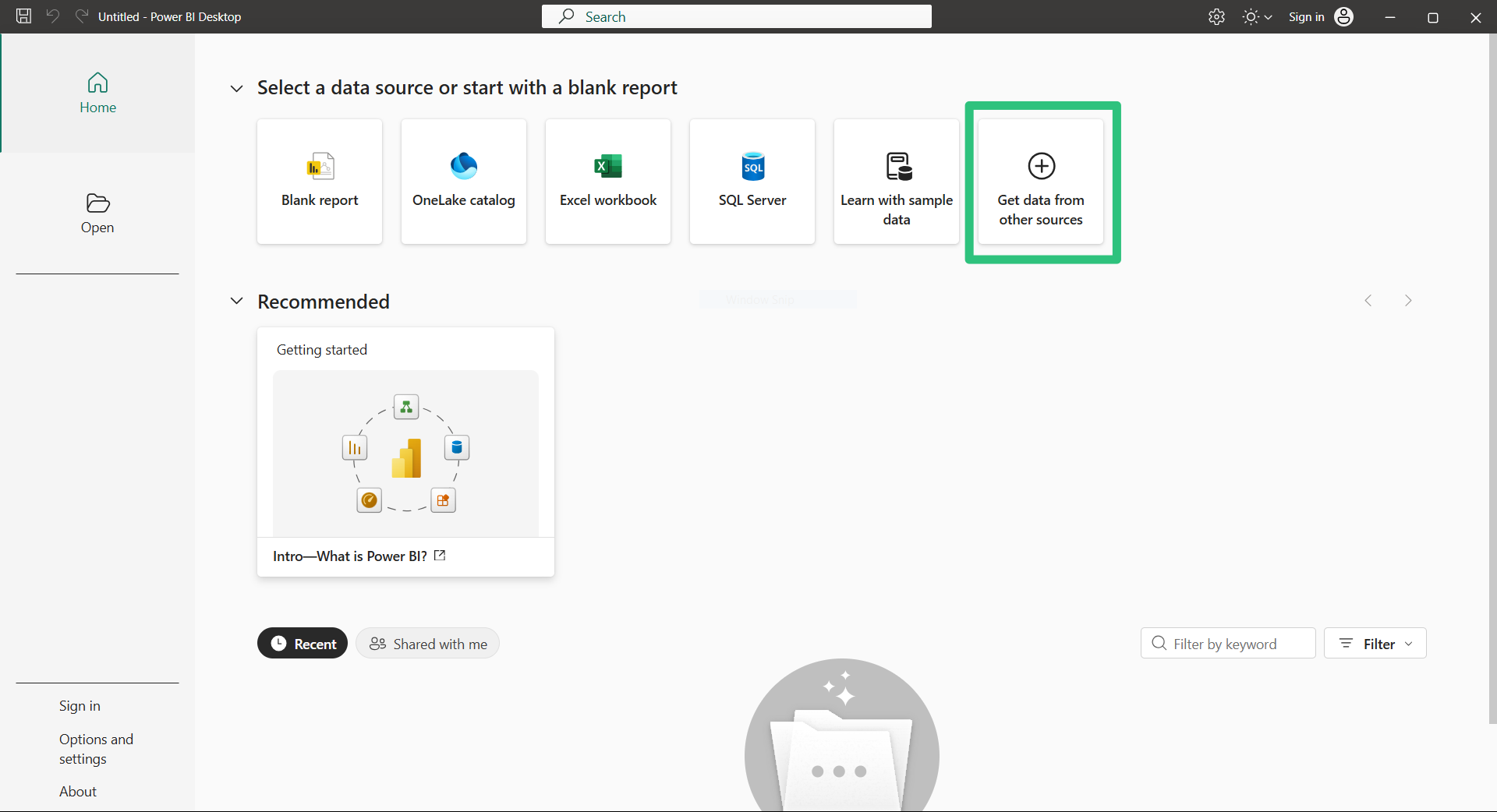Close the Power BI Desktop window

1475,16
